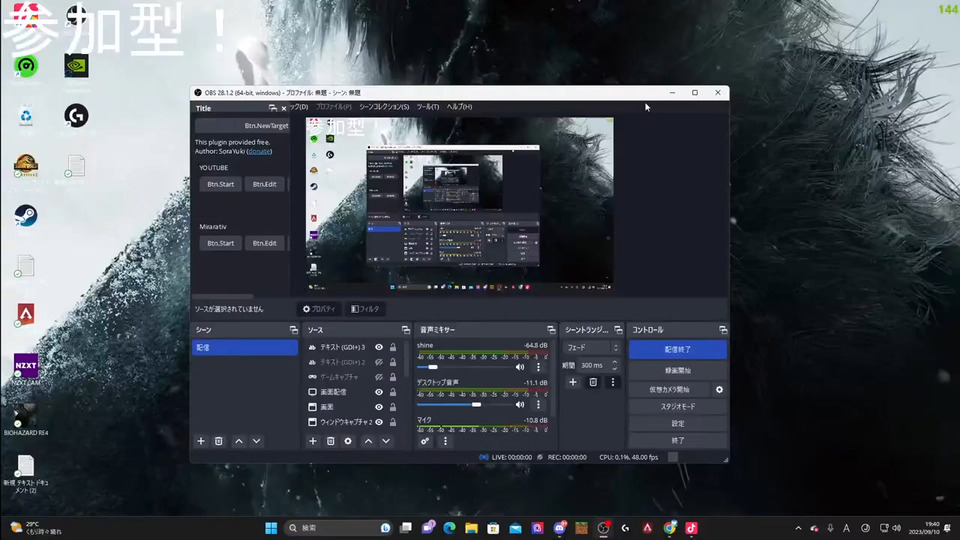960x540 pixels.
Task: Toggle visibility of ウィンドウキャプチャ 2
Action: pos(379,422)
